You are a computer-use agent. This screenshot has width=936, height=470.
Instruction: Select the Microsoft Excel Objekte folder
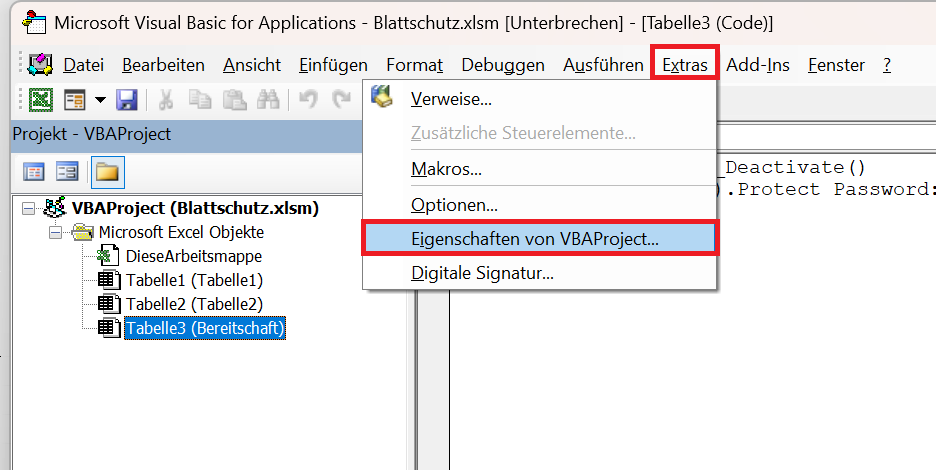(x=181, y=232)
